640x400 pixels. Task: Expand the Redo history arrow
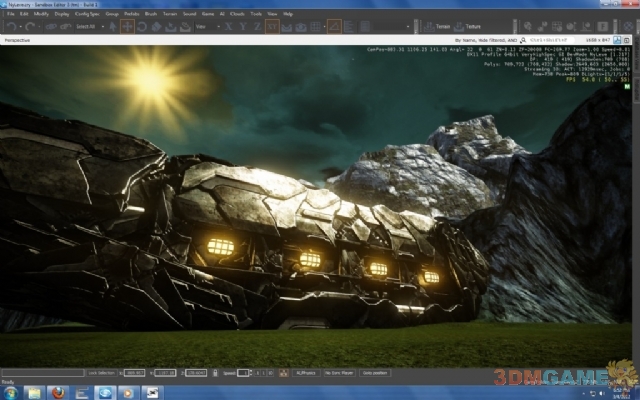(x=39, y=27)
